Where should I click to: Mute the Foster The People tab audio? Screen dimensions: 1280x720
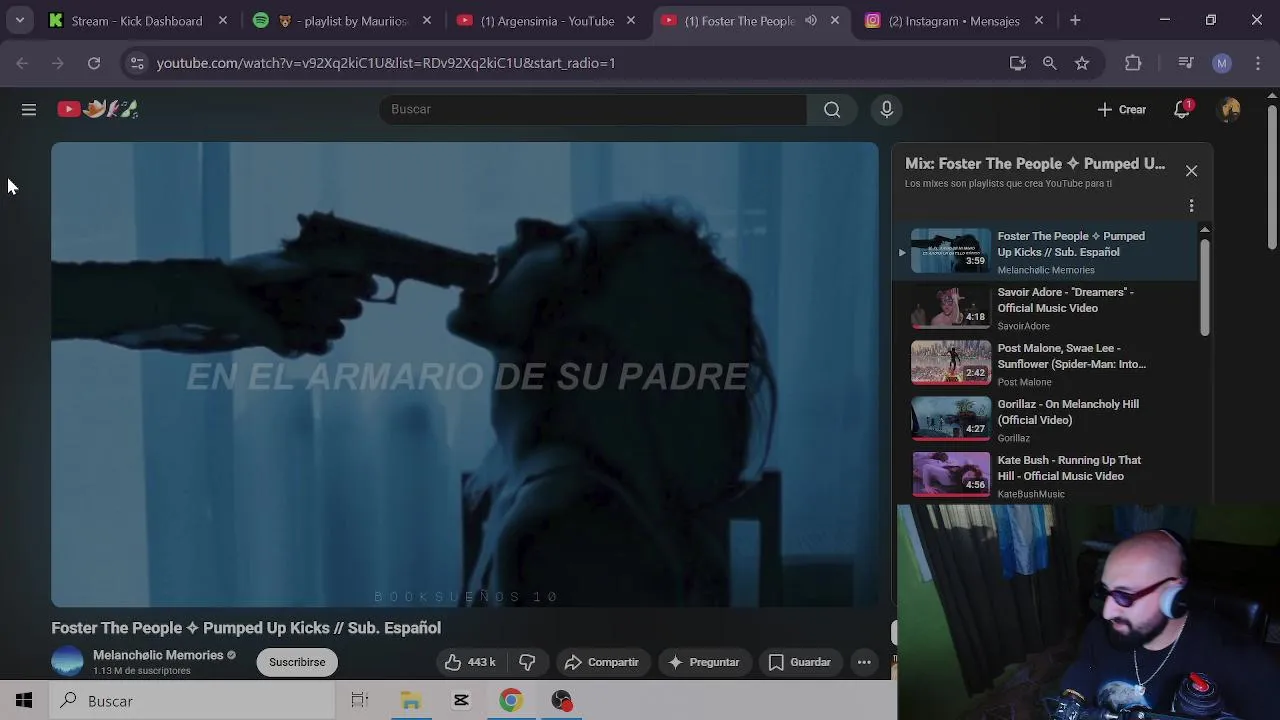point(811,20)
